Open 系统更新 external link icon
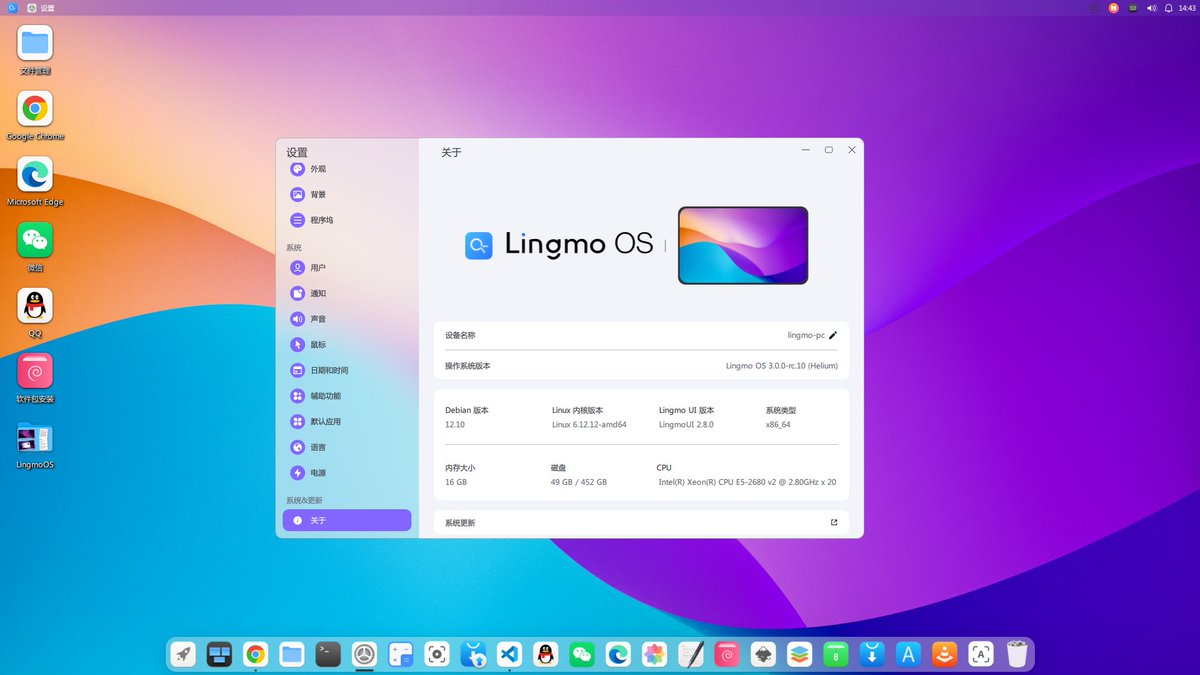 click(x=834, y=522)
